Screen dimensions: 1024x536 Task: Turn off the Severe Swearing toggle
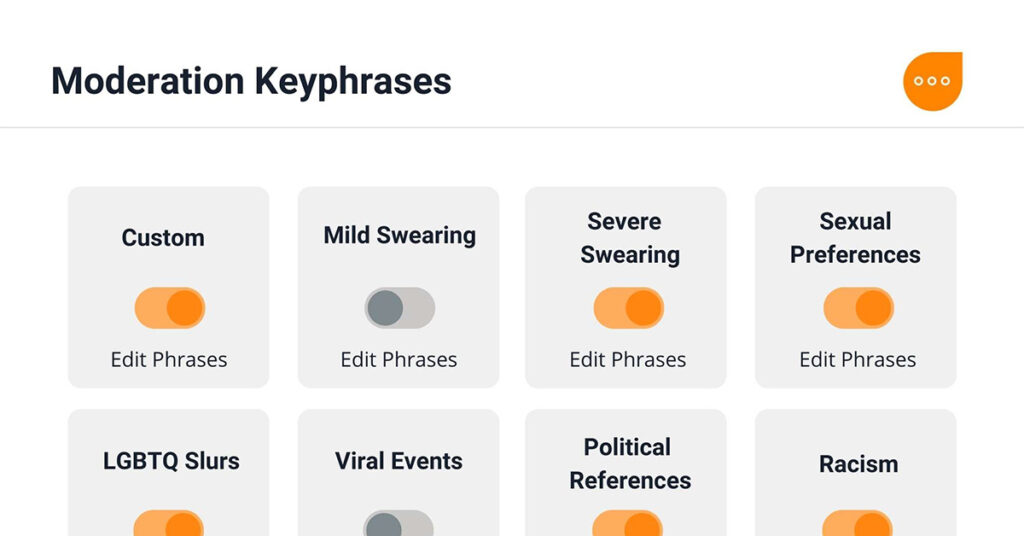click(x=628, y=308)
